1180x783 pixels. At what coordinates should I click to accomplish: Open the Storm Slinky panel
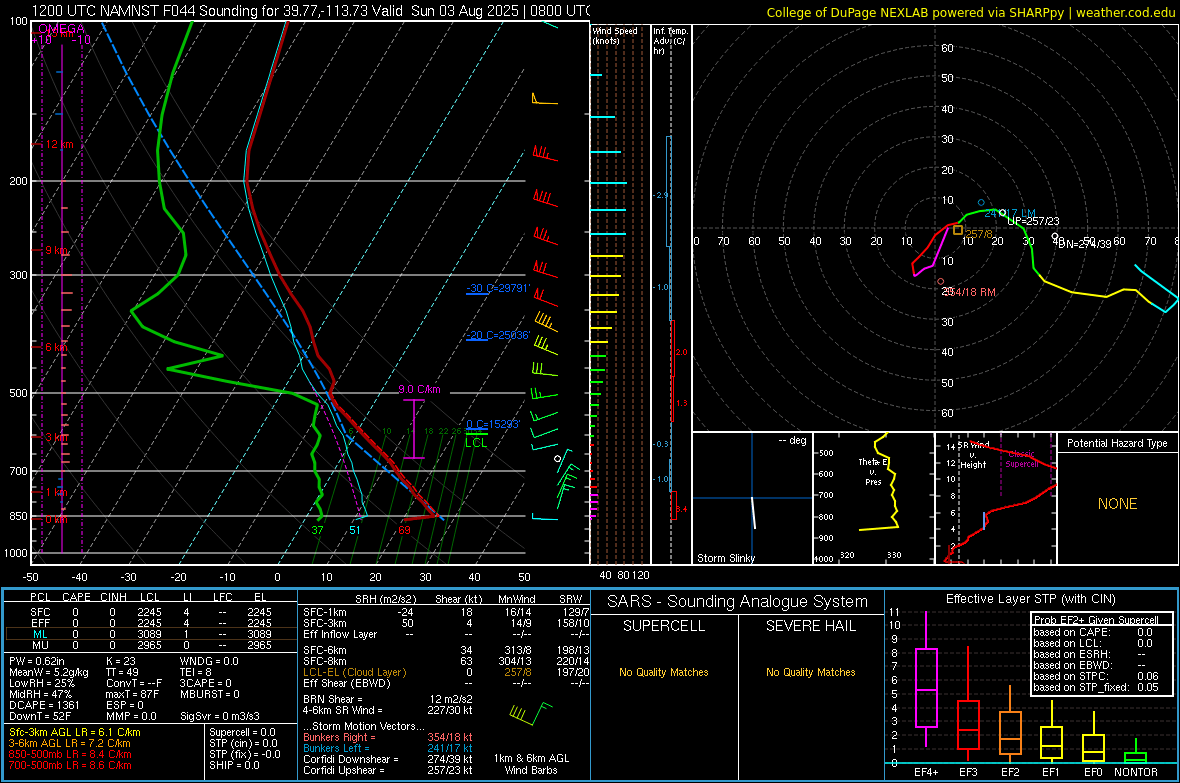pos(752,498)
